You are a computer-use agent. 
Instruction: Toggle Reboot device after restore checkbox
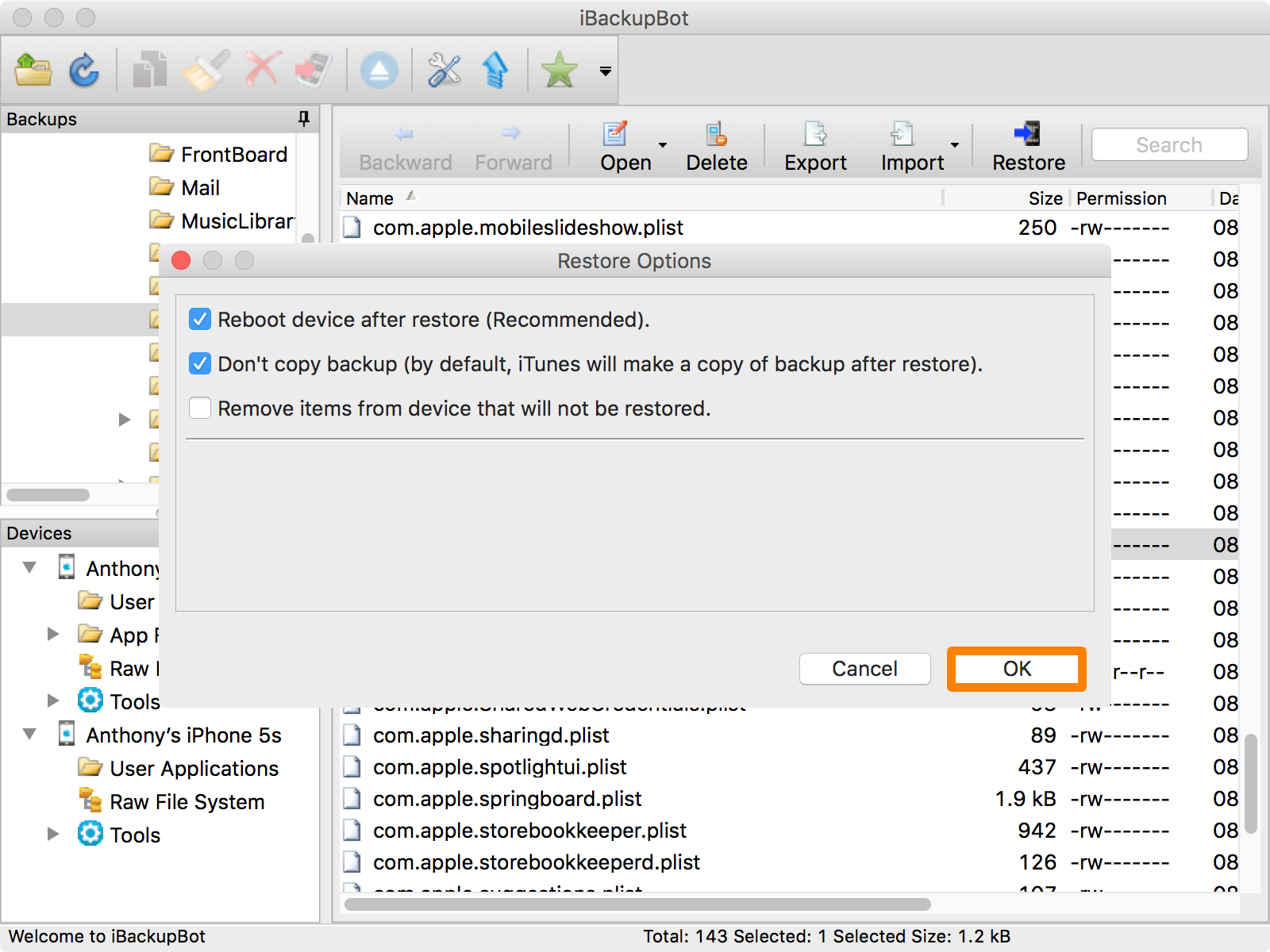[200, 320]
